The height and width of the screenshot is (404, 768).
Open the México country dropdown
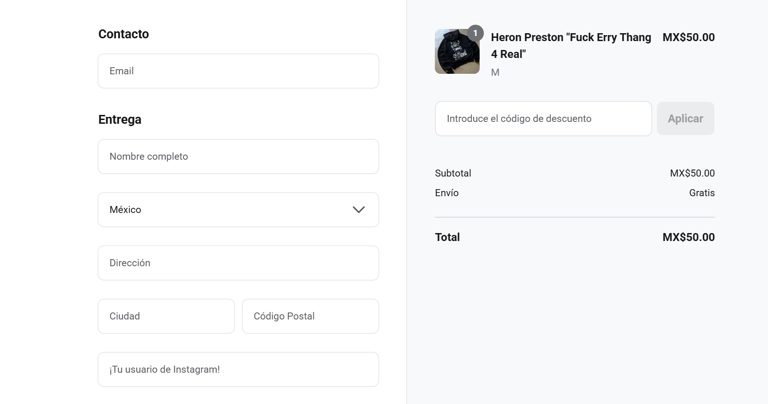(x=237, y=210)
